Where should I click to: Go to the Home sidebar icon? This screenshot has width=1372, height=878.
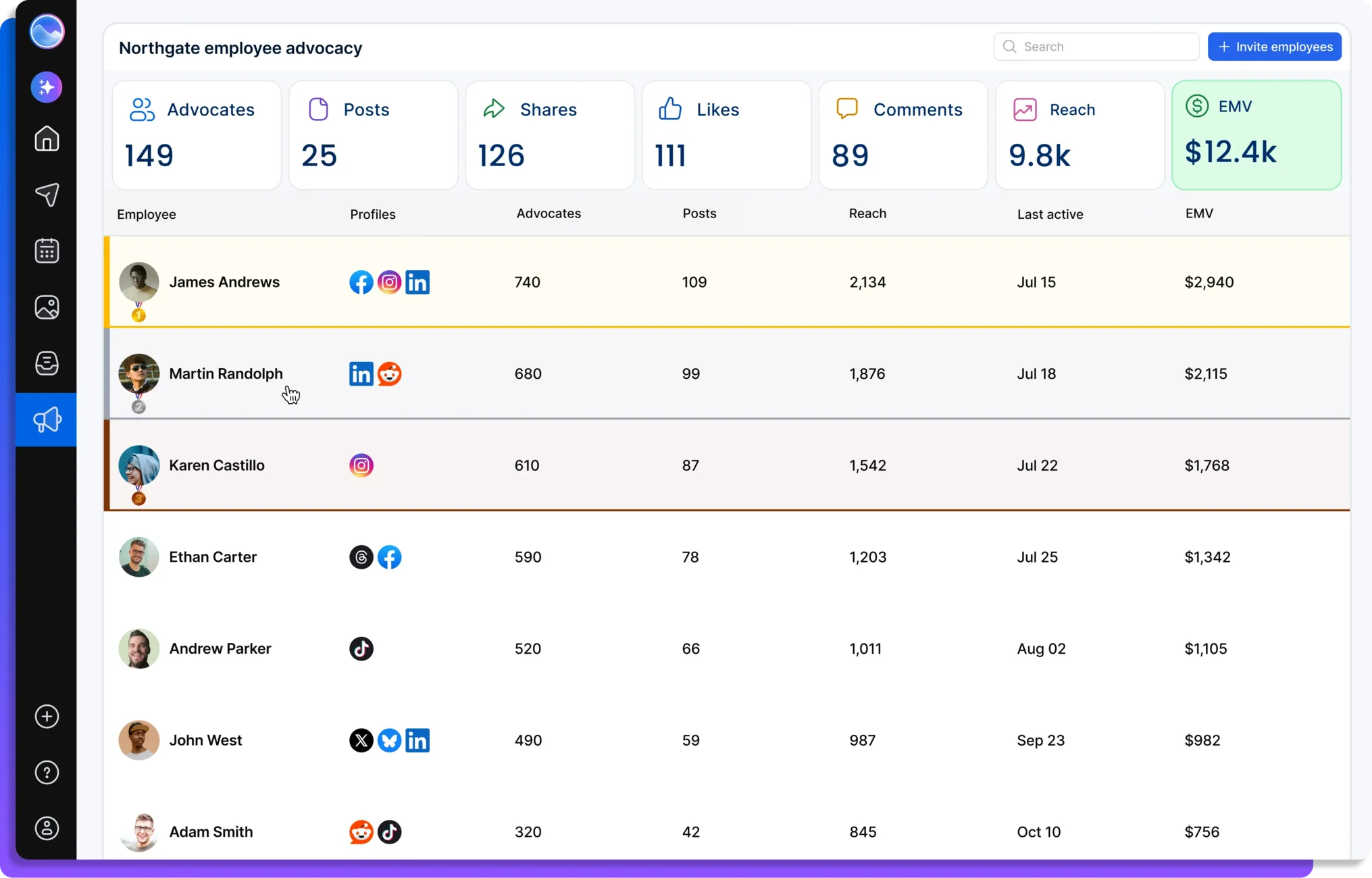coord(47,139)
